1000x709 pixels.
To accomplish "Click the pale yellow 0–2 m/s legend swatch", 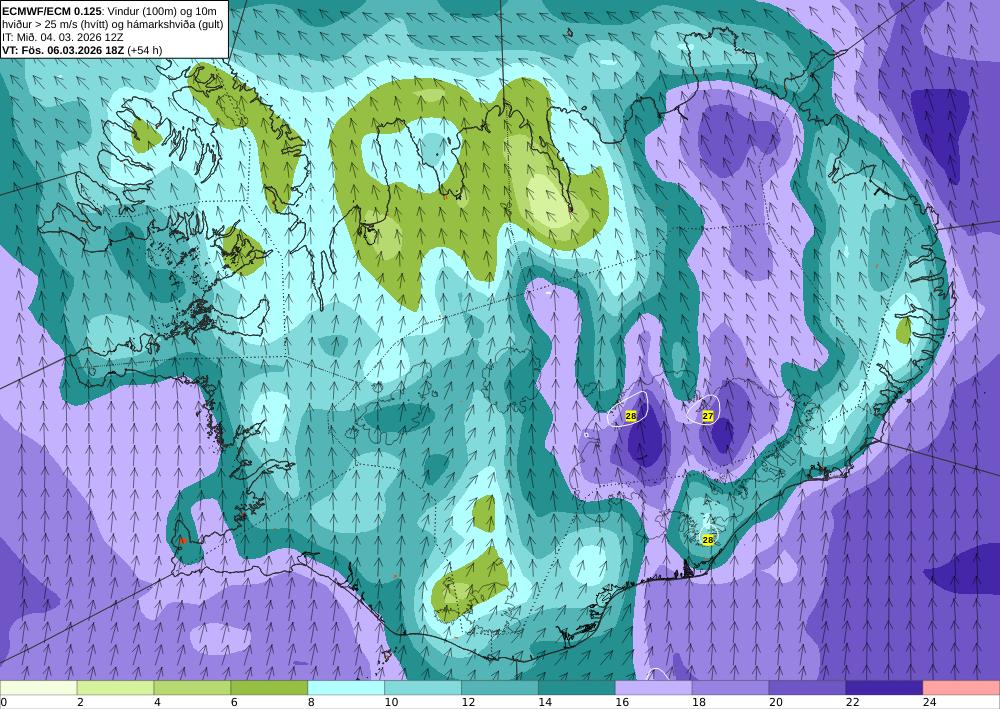I will (x=38, y=687).
